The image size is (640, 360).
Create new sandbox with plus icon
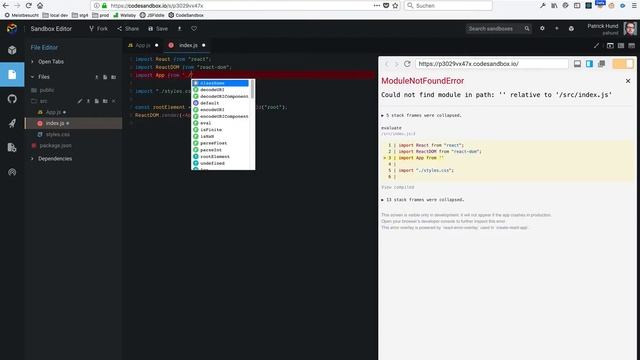click(x=556, y=29)
